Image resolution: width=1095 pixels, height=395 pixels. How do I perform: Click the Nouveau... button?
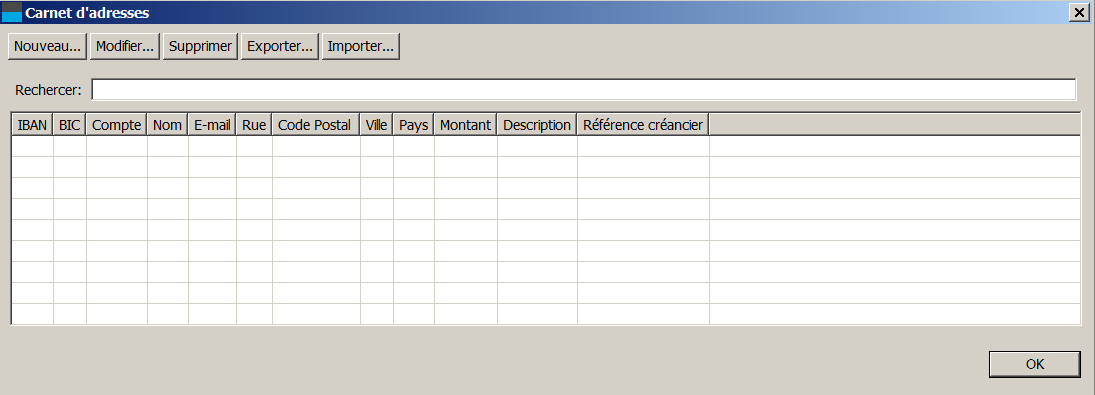click(47, 47)
